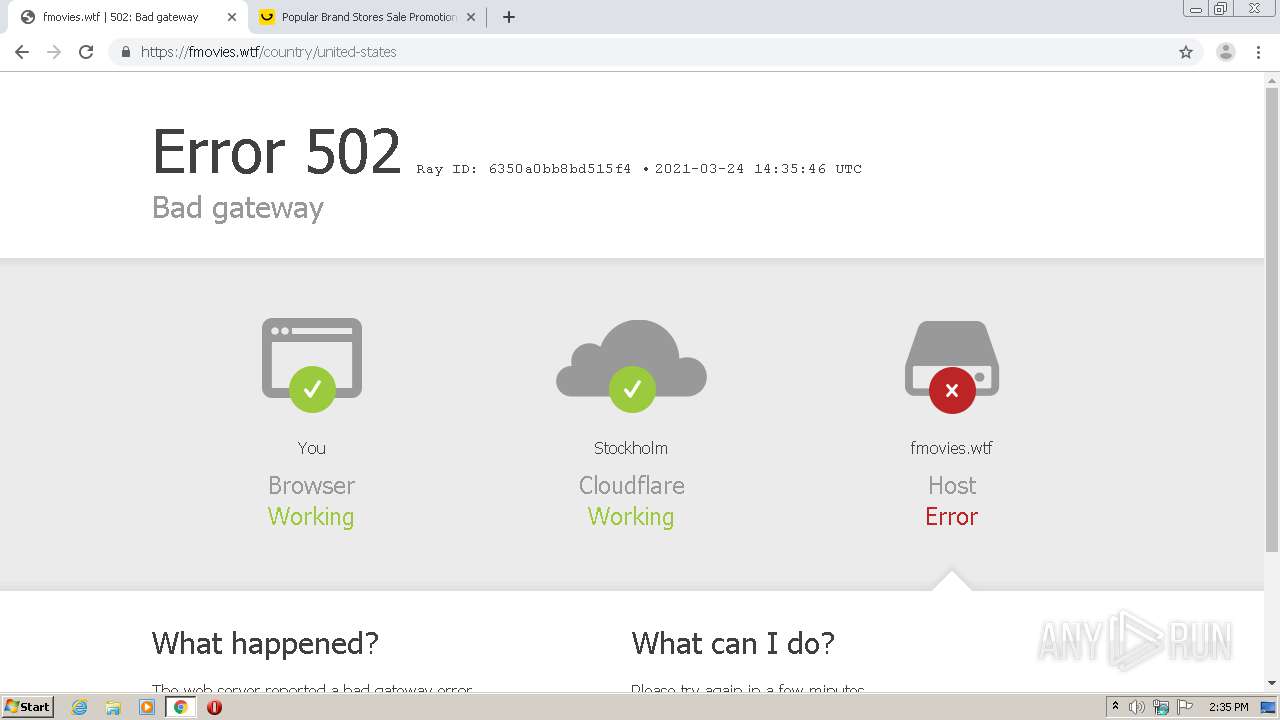Open the Chrome three-dot menu

[1258, 52]
